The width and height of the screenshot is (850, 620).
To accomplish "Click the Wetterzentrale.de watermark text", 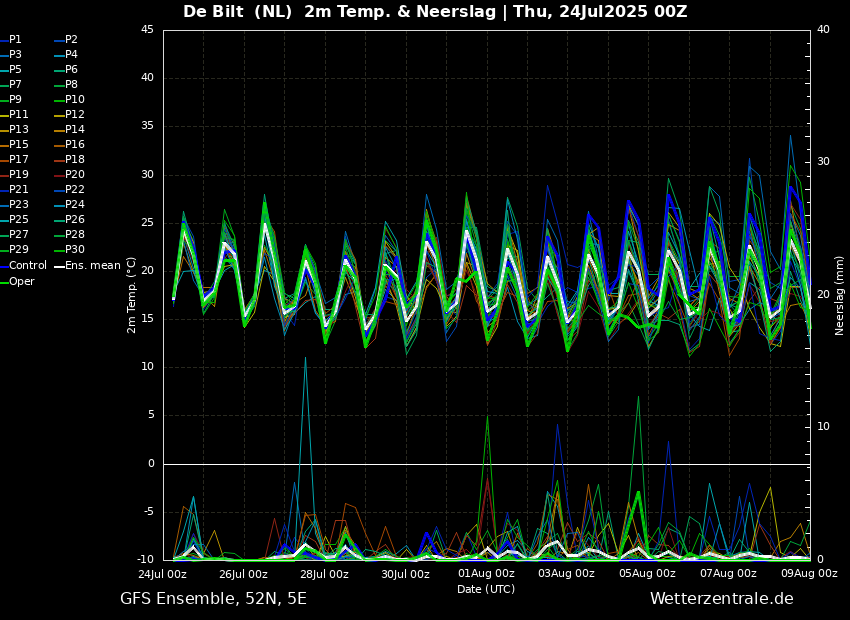I will (x=721, y=599).
